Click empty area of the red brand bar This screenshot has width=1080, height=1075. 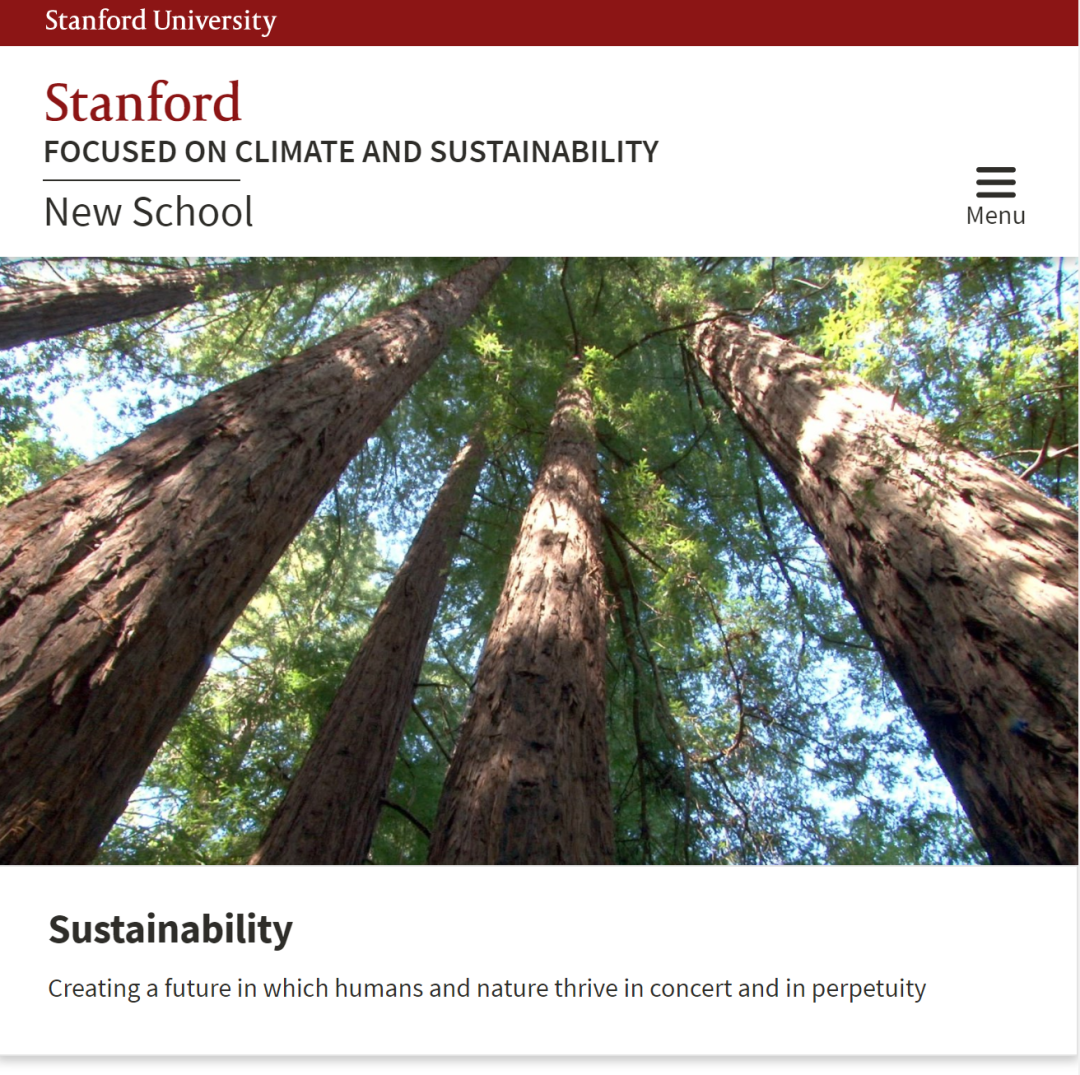tap(675, 22)
